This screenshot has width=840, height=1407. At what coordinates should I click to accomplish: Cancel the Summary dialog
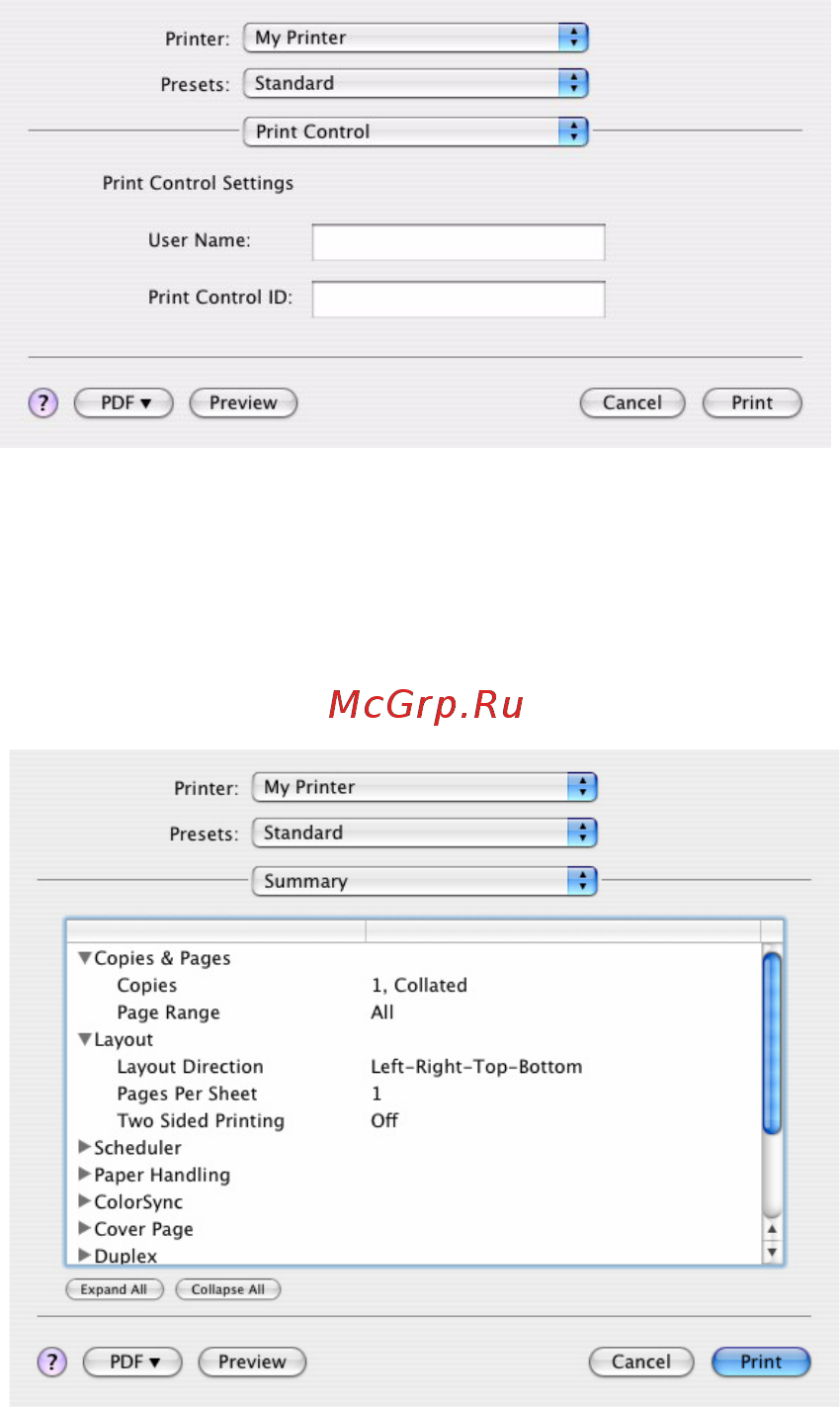point(641,1362)
